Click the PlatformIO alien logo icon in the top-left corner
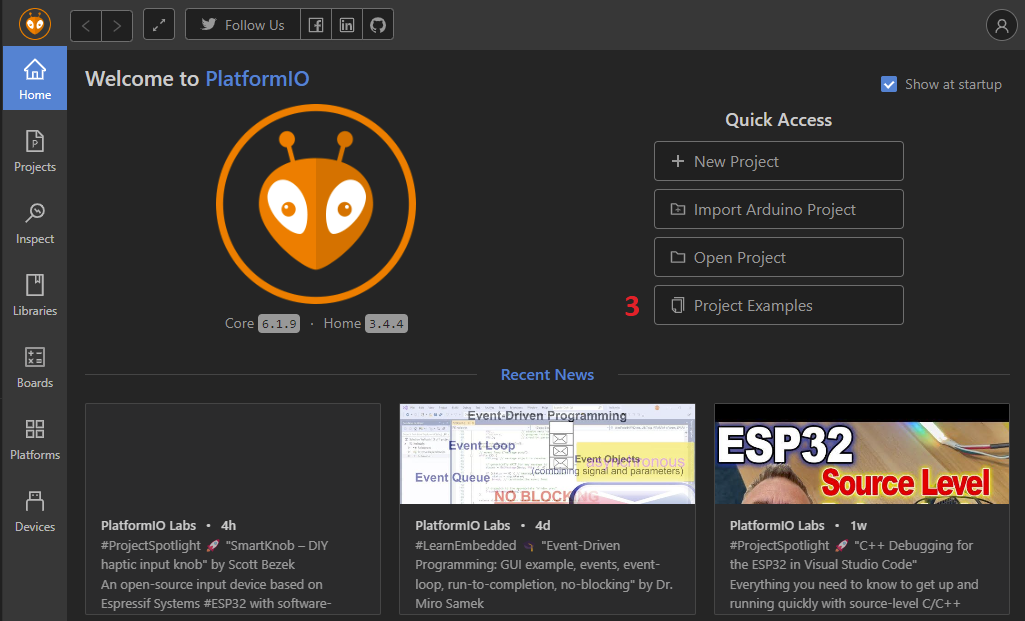This screenshot has width=1025, height=621. (35, 24)
